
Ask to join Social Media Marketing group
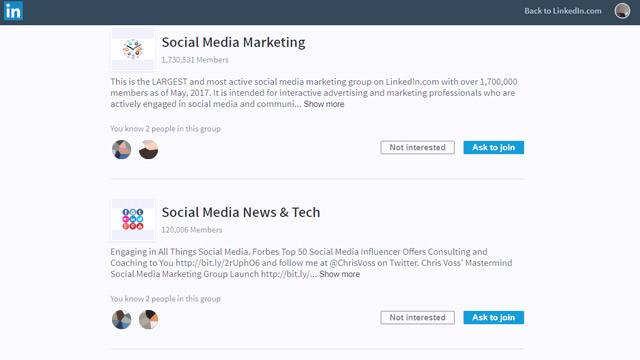point(493,147)
